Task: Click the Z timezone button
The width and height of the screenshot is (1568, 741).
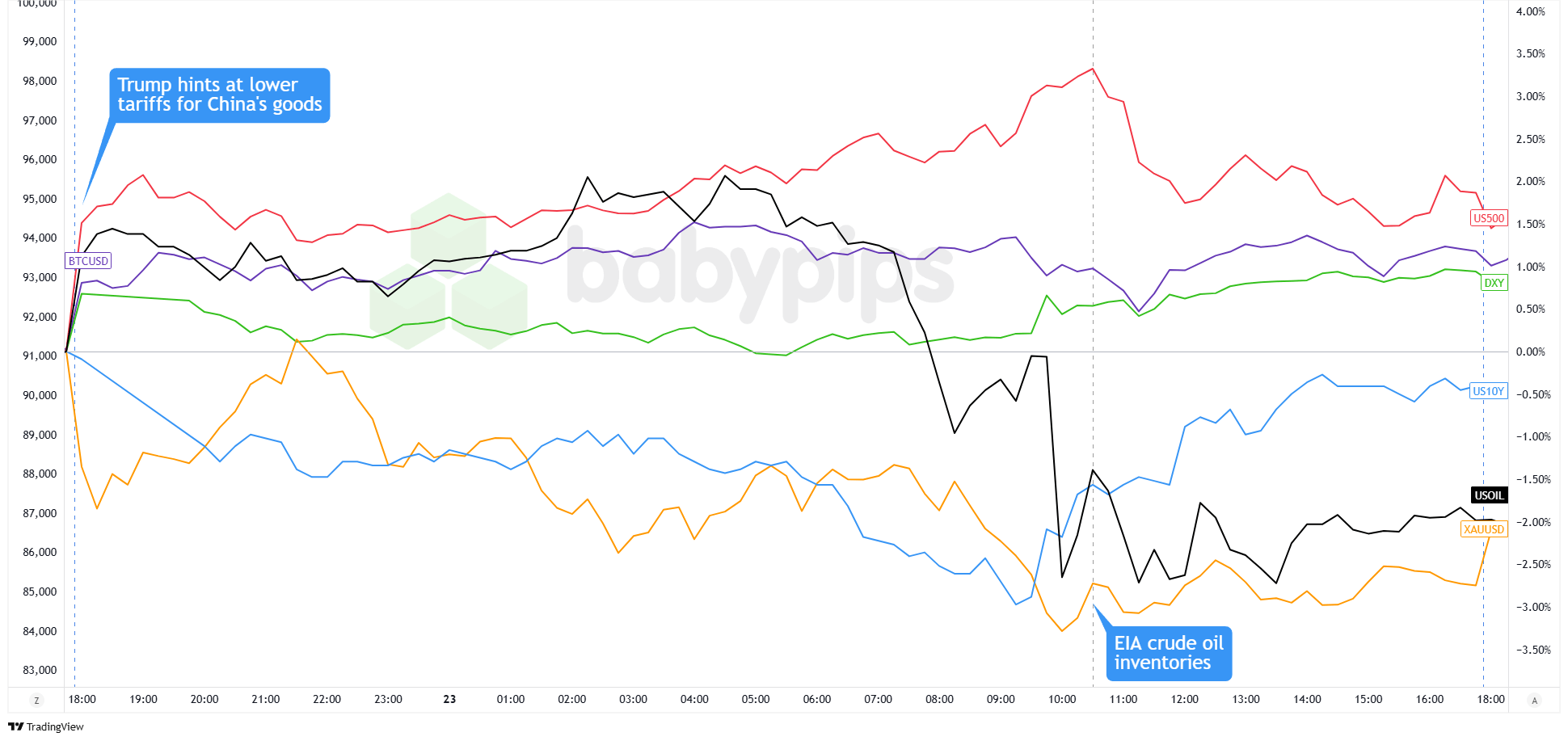Action: (36, 700)
